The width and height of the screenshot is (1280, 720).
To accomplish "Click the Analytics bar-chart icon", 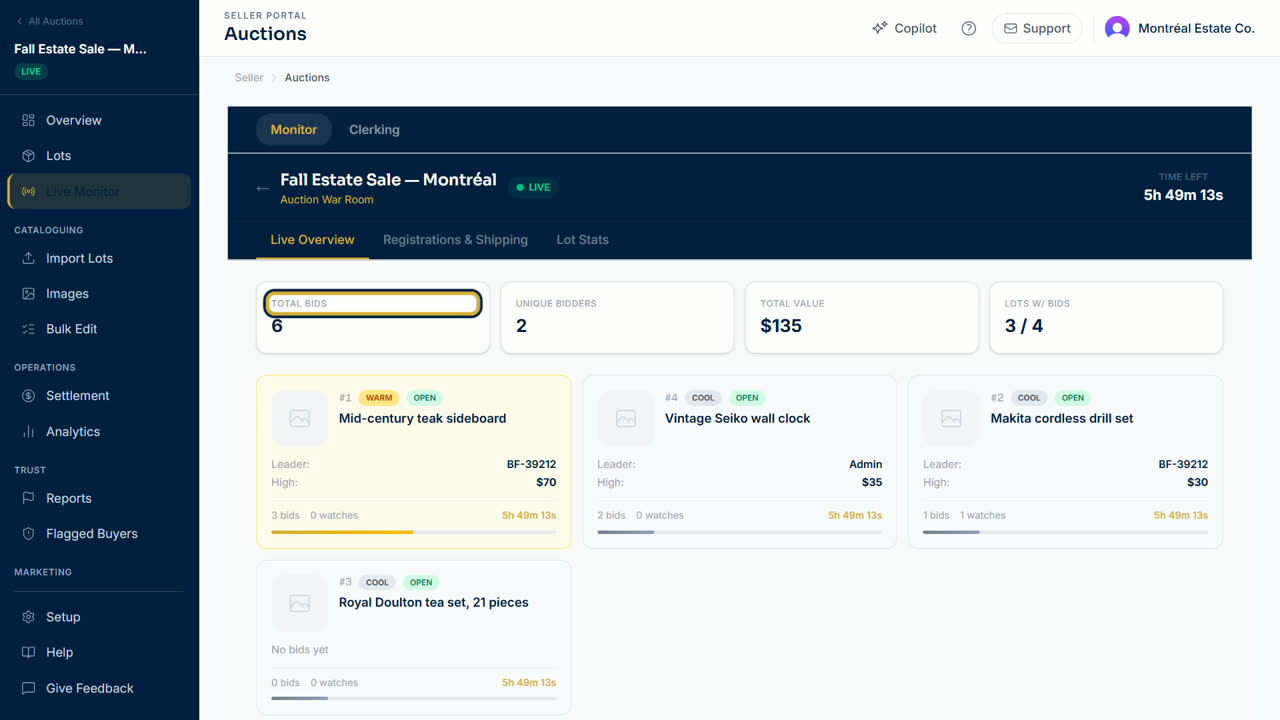I will coord(28,432).
